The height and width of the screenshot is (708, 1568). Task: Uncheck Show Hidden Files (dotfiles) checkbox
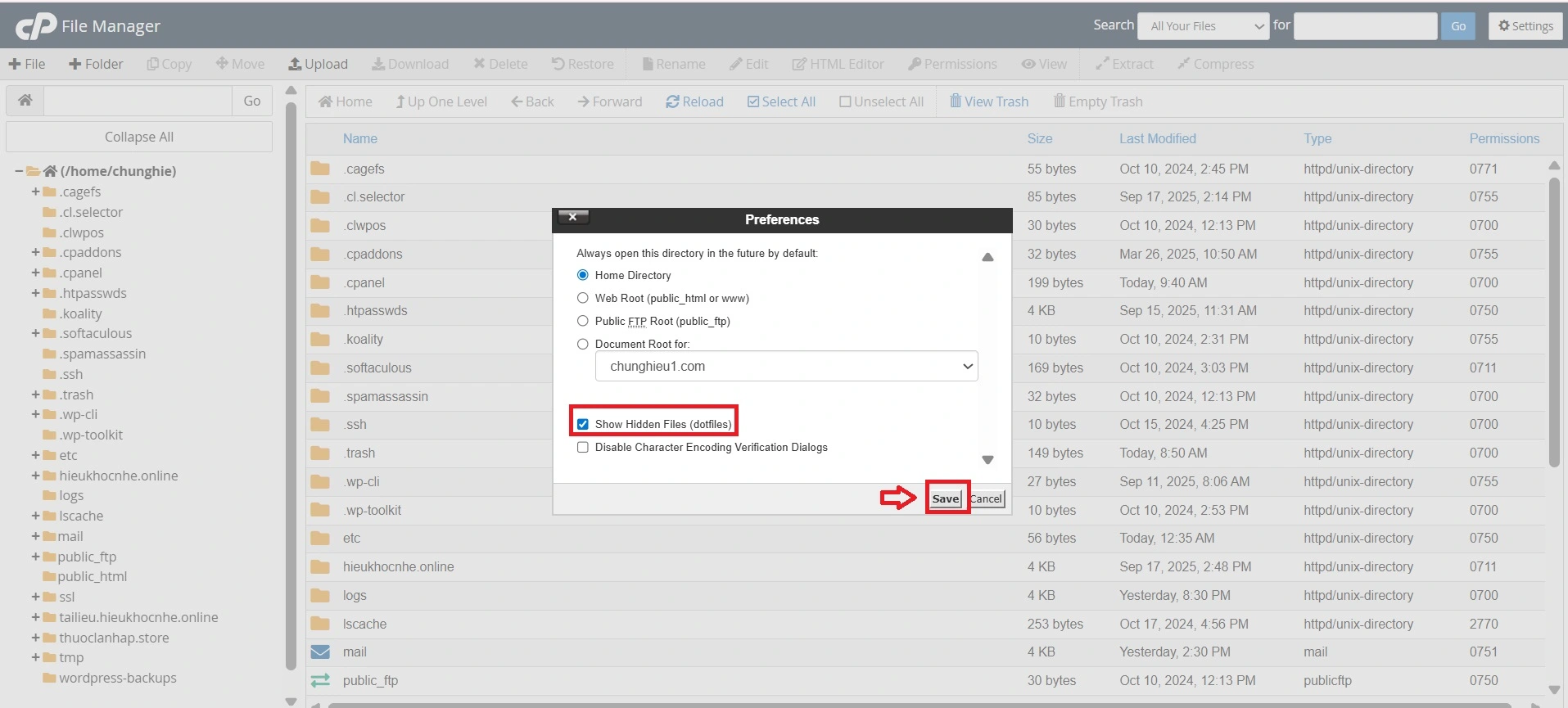point(583,424)
